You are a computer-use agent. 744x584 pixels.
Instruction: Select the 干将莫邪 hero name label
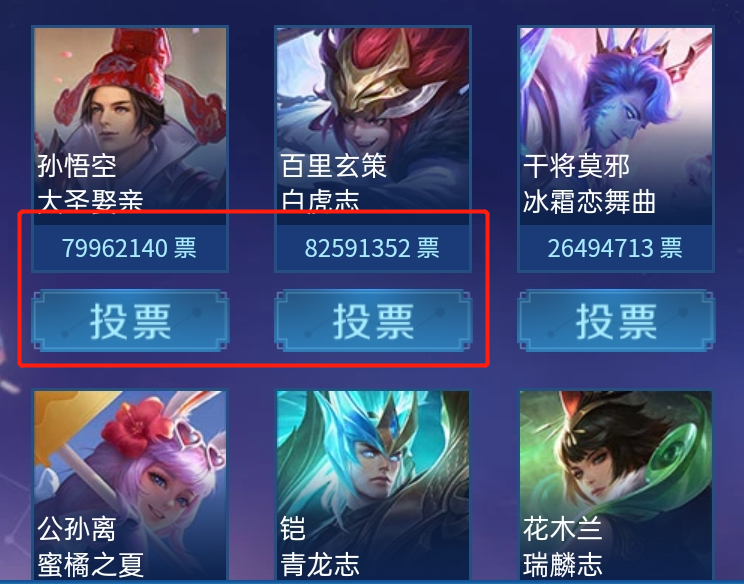coord(577,166)
